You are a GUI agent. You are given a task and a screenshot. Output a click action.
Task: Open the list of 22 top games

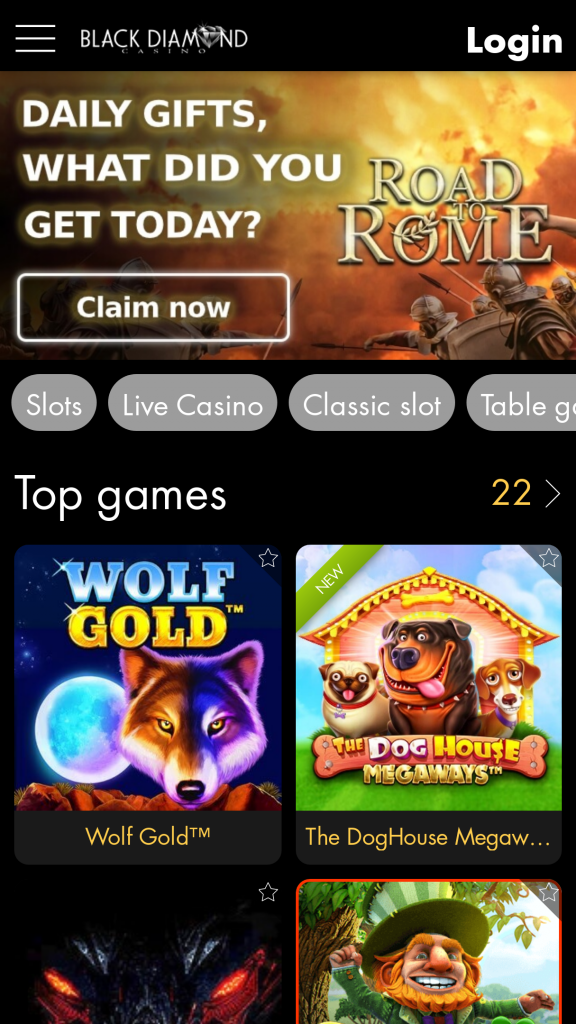[x=511, y=494]
